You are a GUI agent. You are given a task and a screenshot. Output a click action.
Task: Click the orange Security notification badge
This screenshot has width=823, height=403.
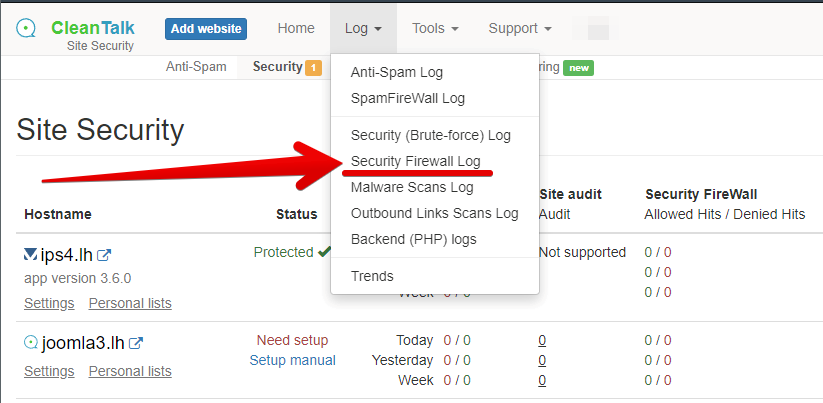click(313, 68)
